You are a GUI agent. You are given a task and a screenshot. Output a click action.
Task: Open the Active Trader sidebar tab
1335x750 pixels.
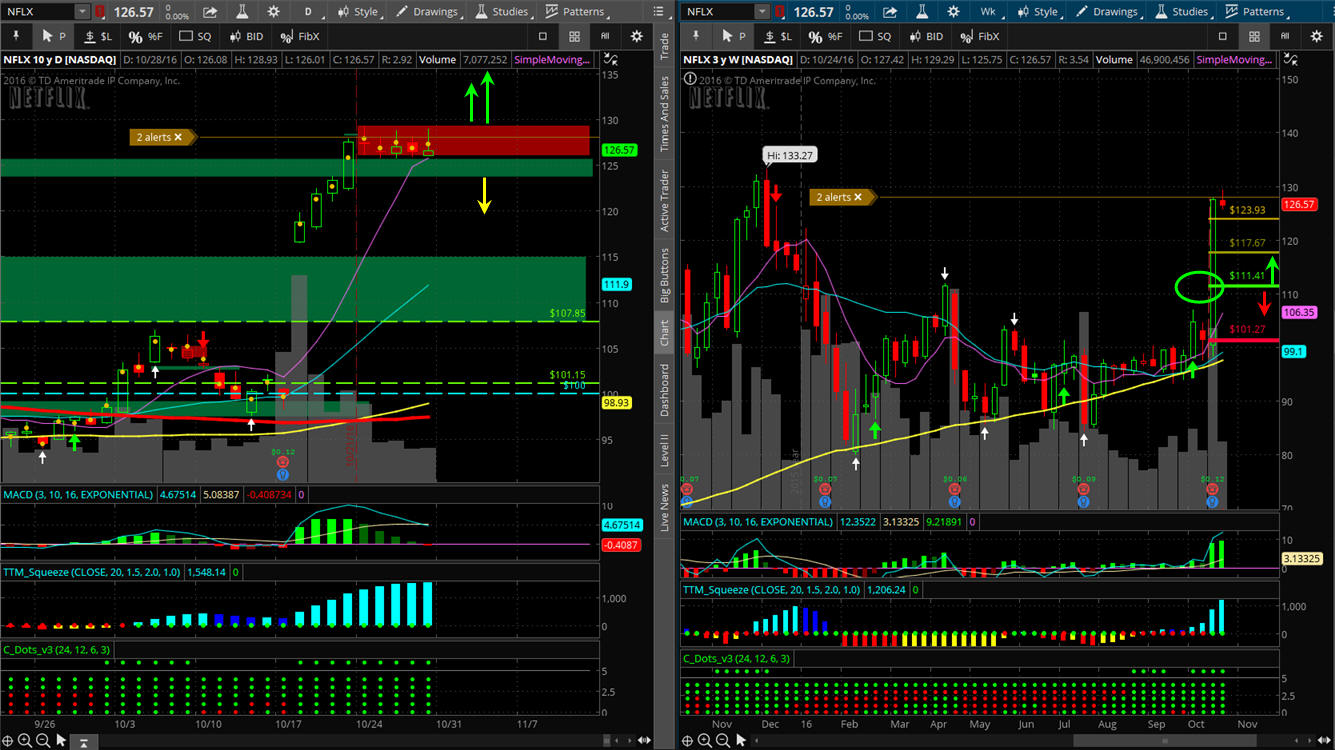[665, 201]
